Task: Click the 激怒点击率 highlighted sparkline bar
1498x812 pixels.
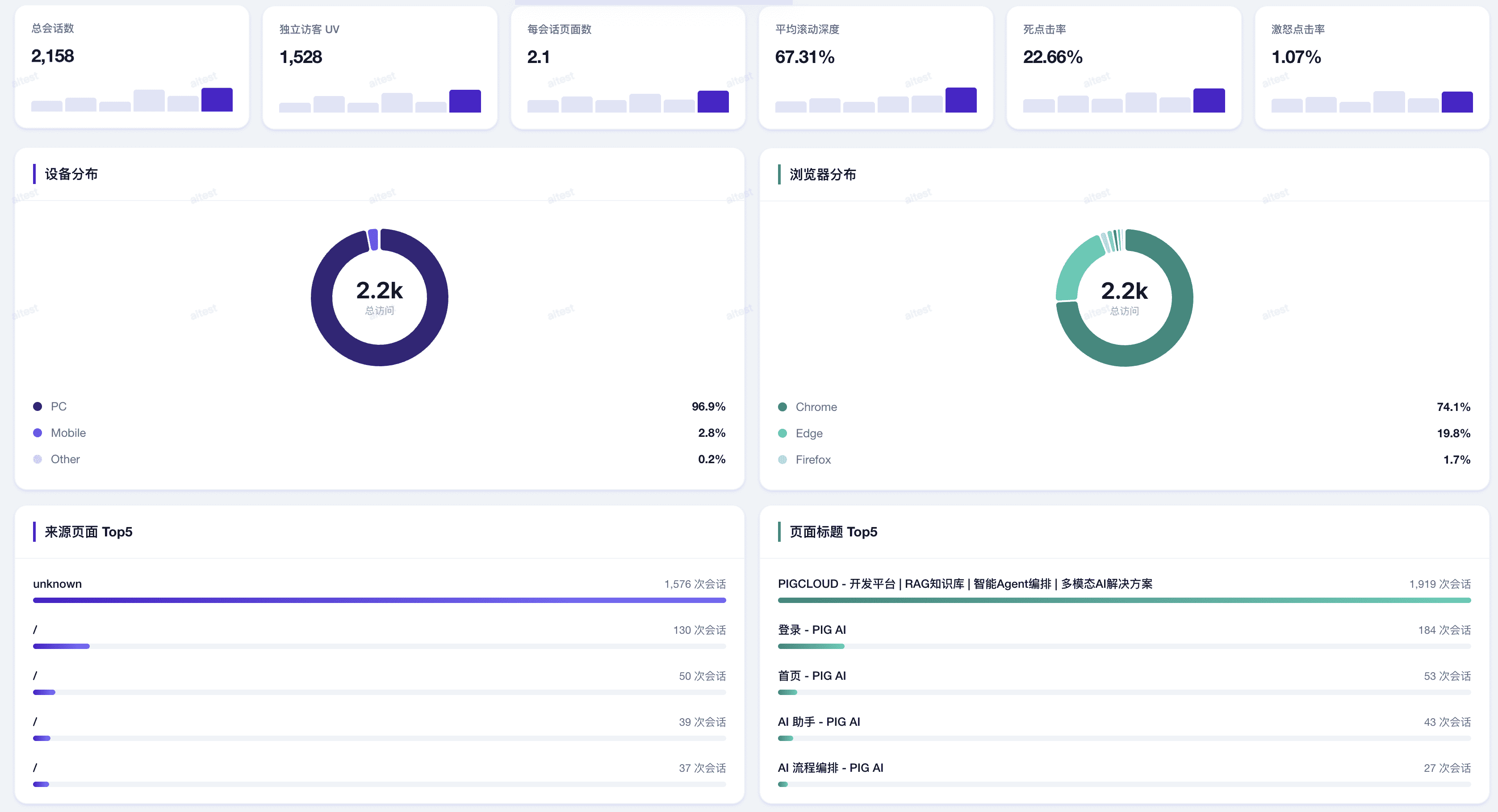Action: coord(1457,102)
